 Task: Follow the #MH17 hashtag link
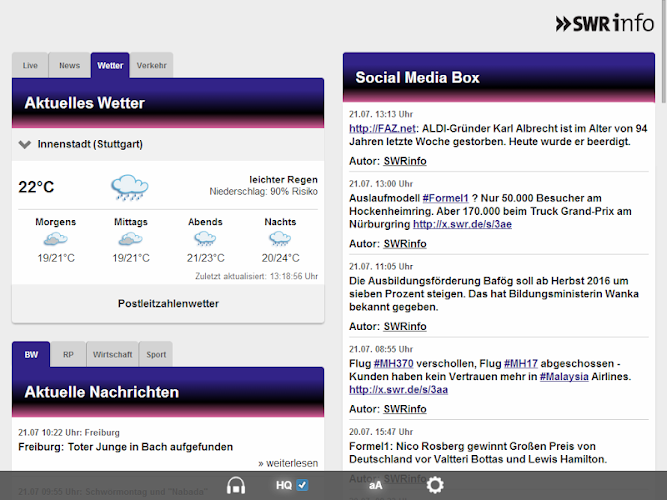pos(521,364)
